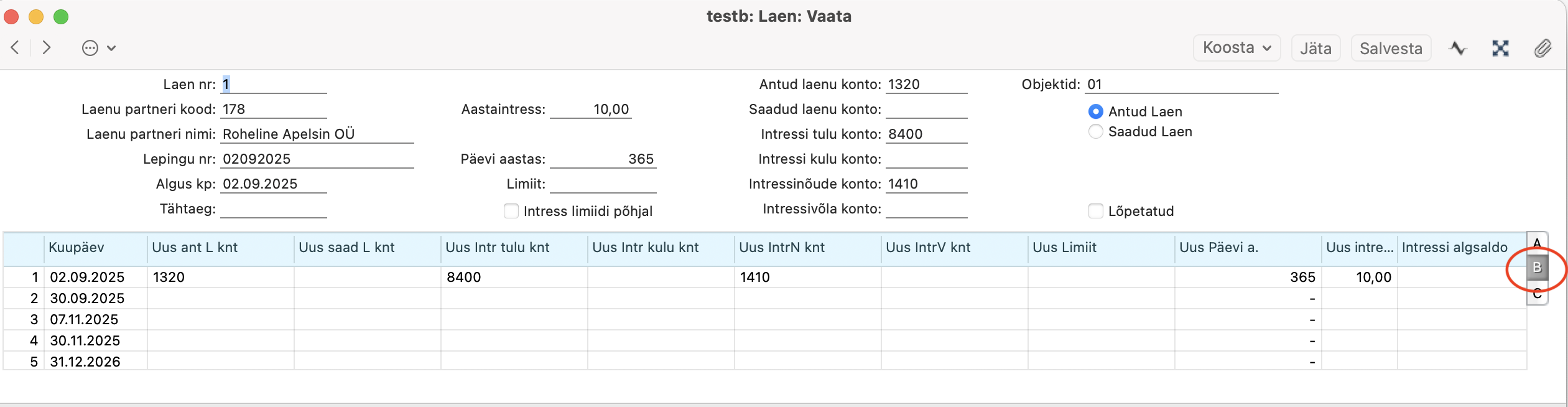Open attachments with the paperclip icon
This screenshot has width=1568, height=407.
pos(1542,48)
